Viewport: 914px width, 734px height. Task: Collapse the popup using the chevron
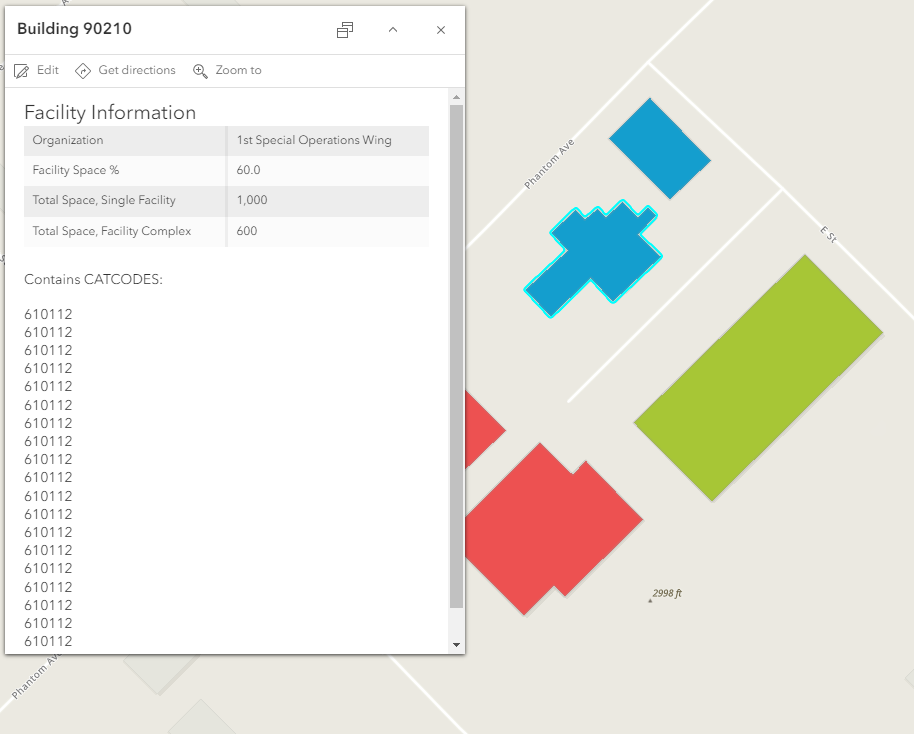tap(392, 30)
